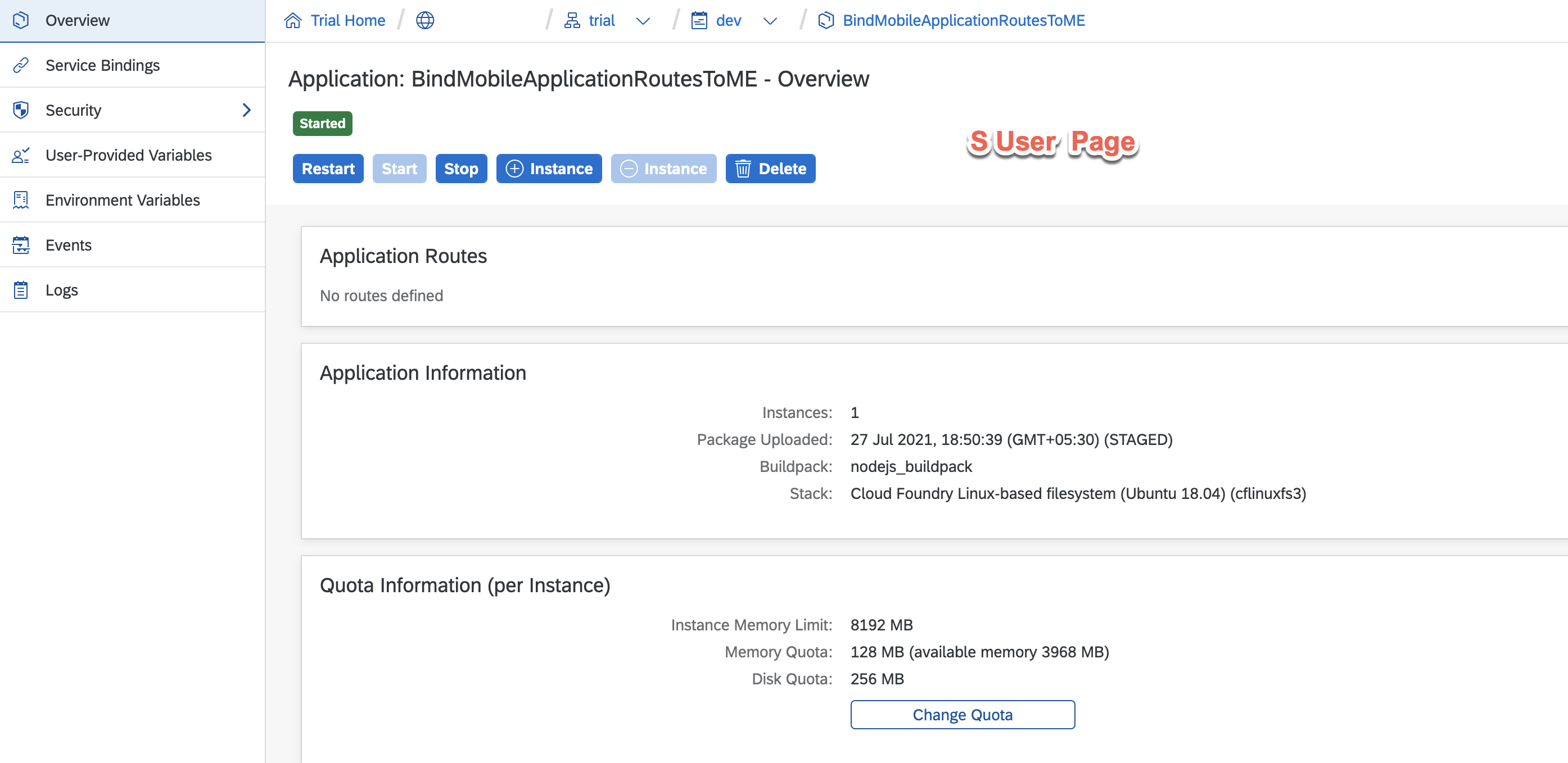
Task: Open the dev space dropdown arrow
Action: click(770, 21)
